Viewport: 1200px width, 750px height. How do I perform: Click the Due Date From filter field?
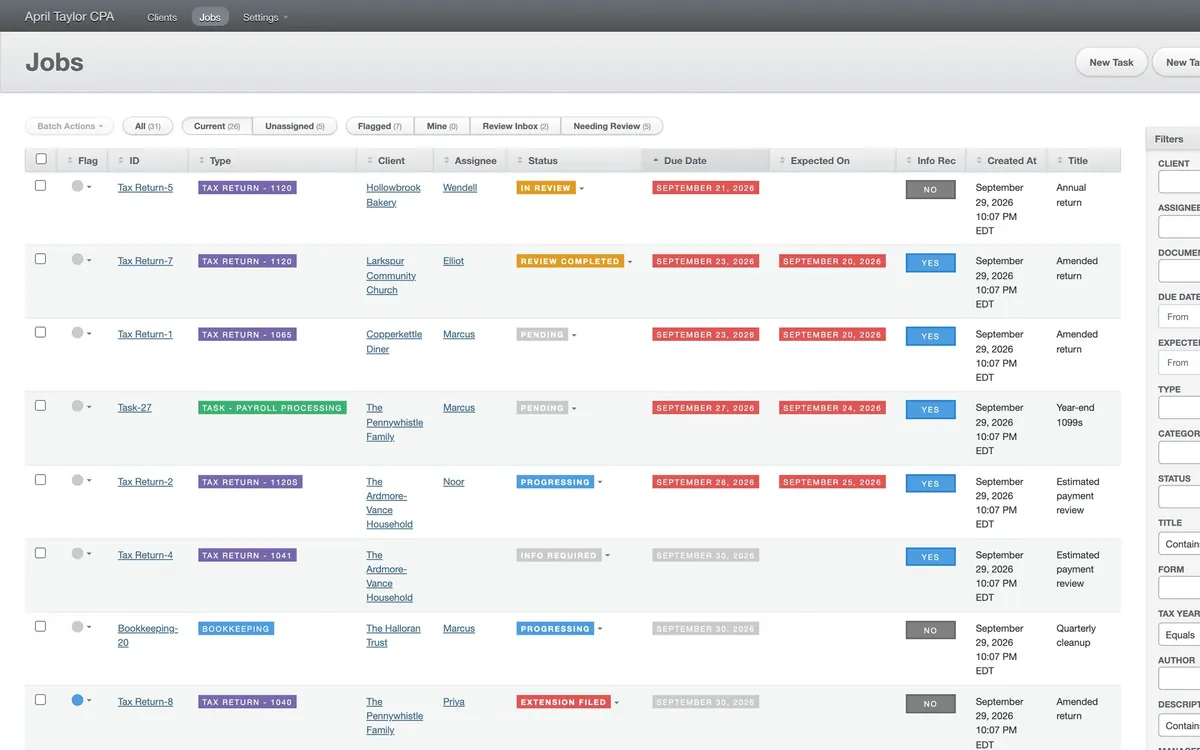[1179, 316]
